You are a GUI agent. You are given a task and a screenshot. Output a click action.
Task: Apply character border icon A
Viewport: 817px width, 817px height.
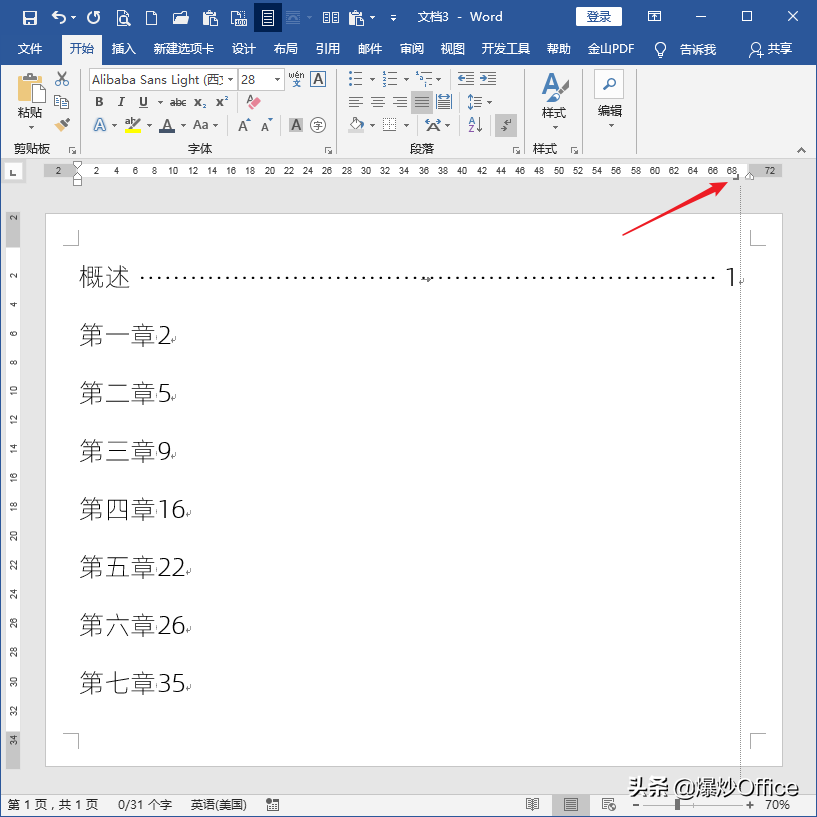318,79
